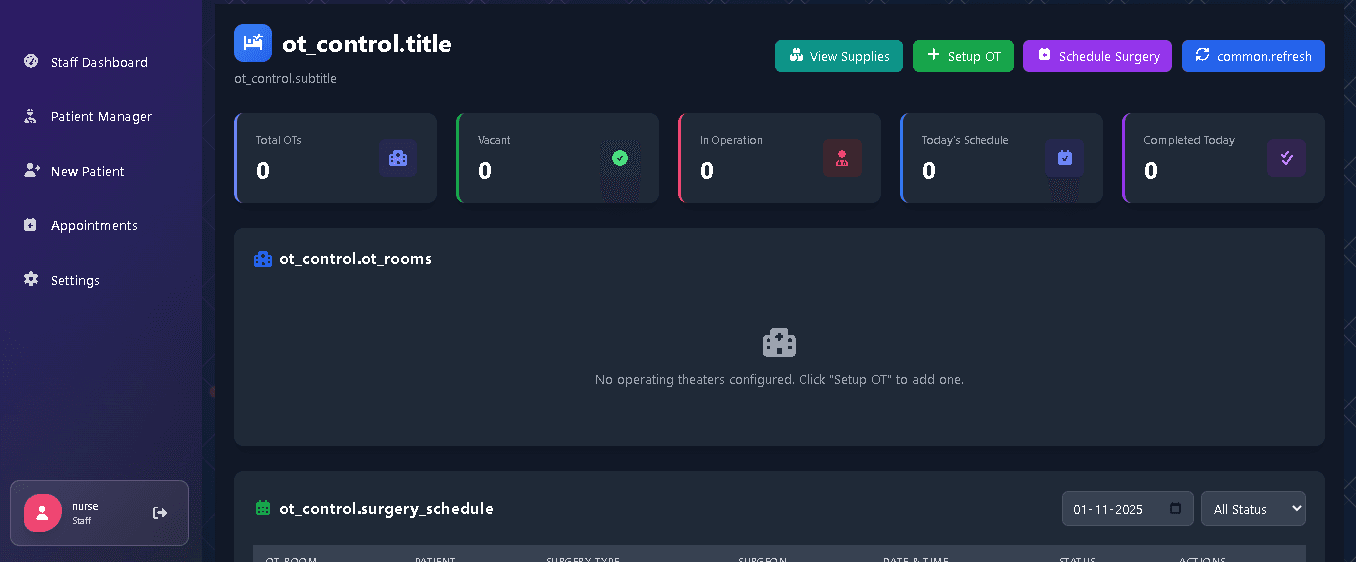Click the Completed Today double-check icon
Image resolution: width=1356 pixels, height=562 pixels.
pyautogui.click(x=1286, y=158)
